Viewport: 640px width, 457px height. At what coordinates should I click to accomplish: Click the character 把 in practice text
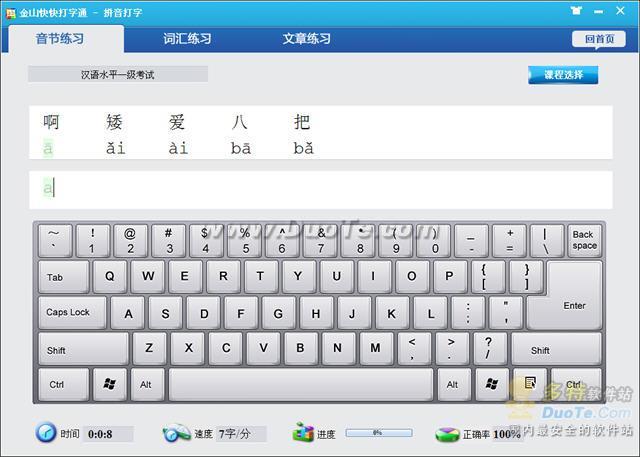302,122
